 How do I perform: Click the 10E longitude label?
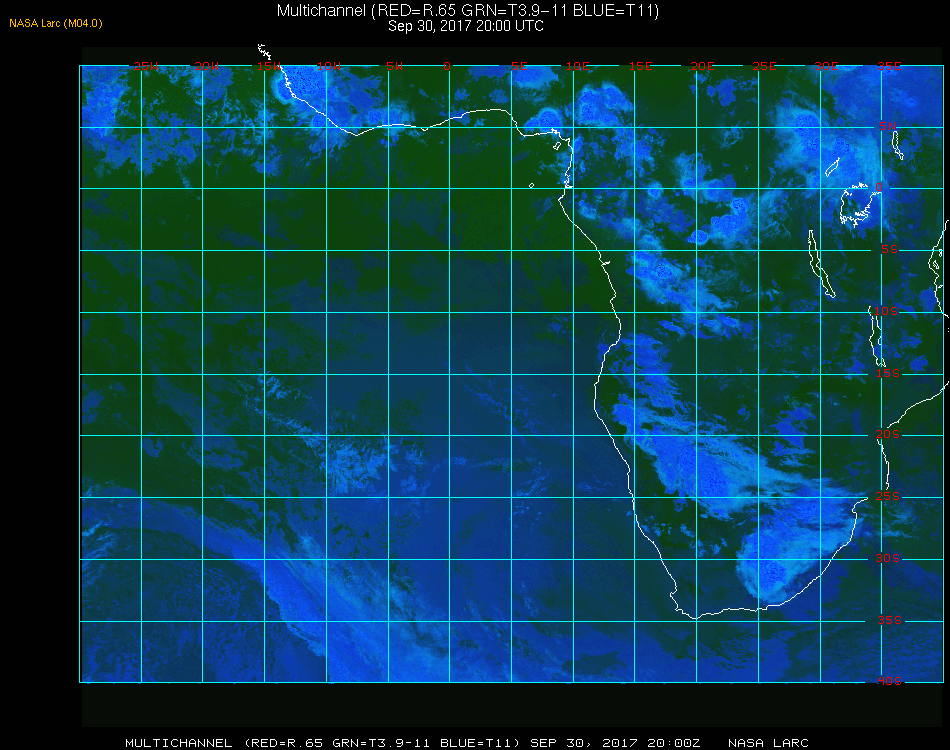(x=577, y=66)
